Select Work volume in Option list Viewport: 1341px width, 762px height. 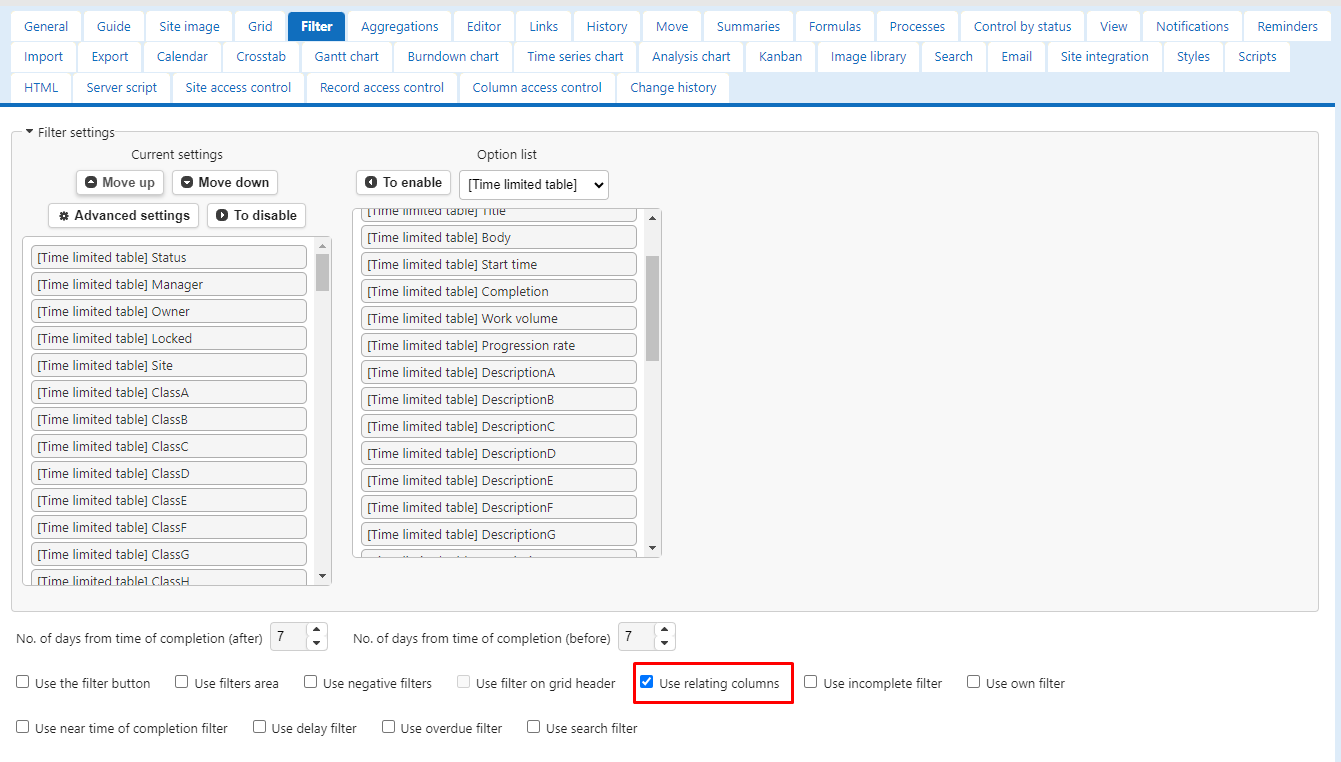click(499, 319)
